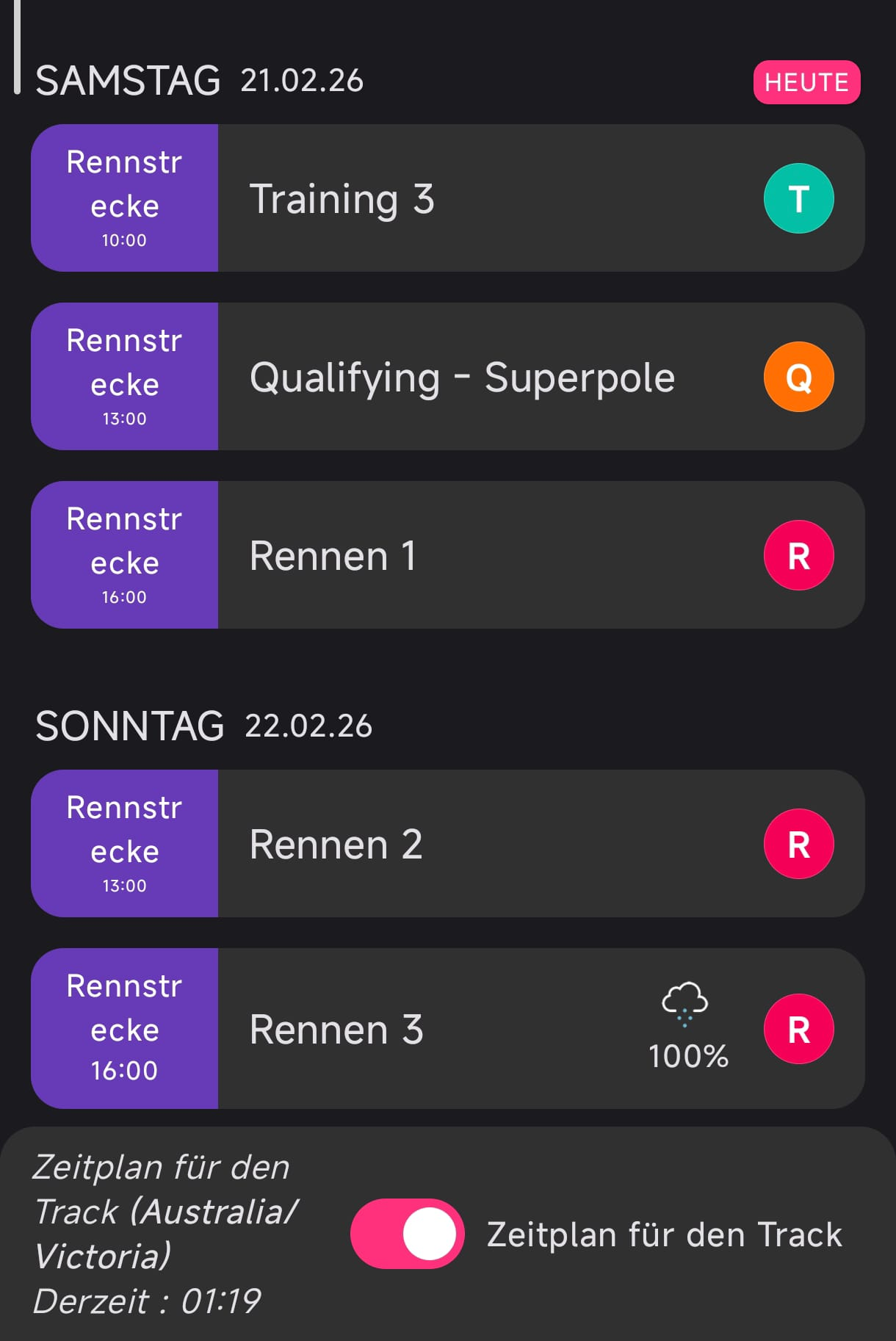896x1341 pixels.
Task: Tap the red R icon for Rennen 3
Action: point(798,1029)
